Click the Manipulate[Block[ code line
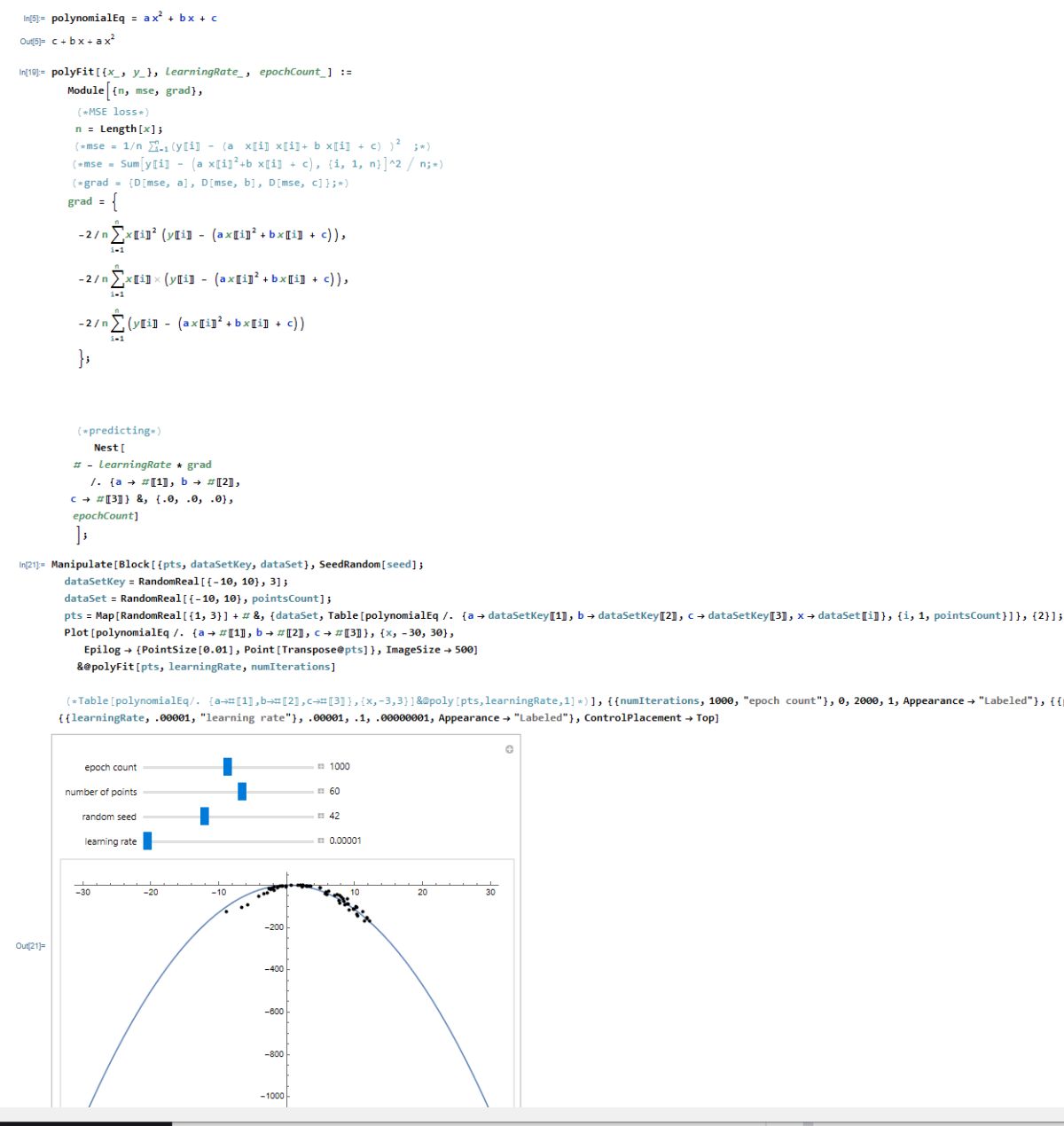This screenshot has height=1126, width=1064. (x=238, y=565)
